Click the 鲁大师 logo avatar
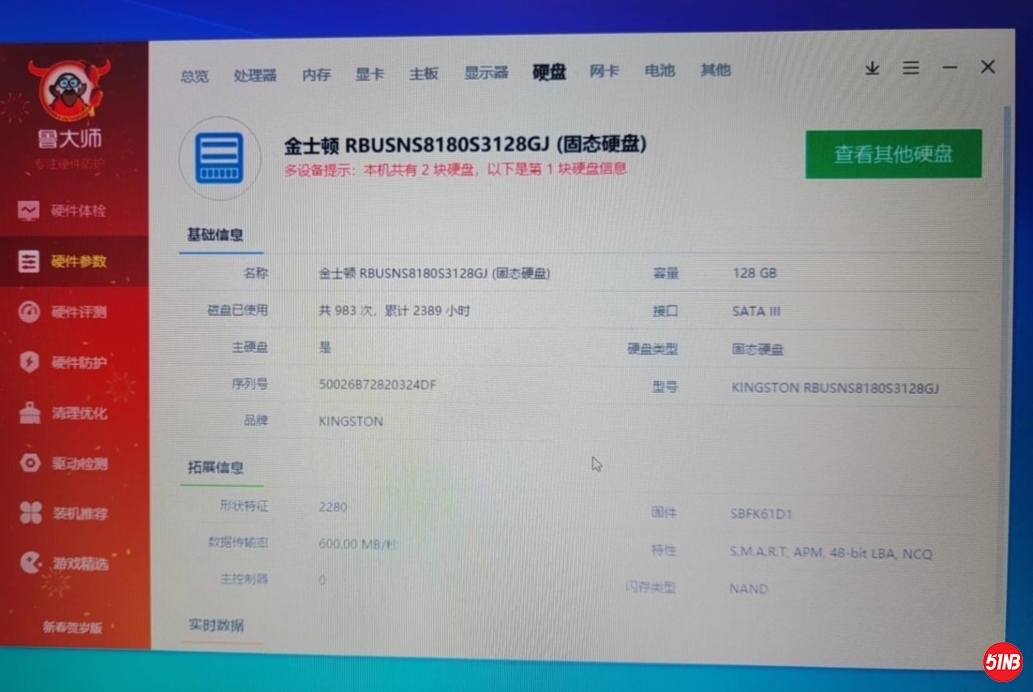Image resolution: width=1033 pixels, height=692 pixels. [69, 92]
